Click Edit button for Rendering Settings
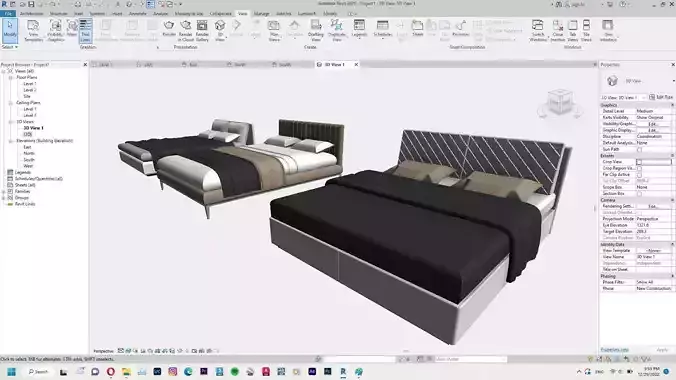The width and height of the screenshot is (676, 380). [x=654, y=206]
